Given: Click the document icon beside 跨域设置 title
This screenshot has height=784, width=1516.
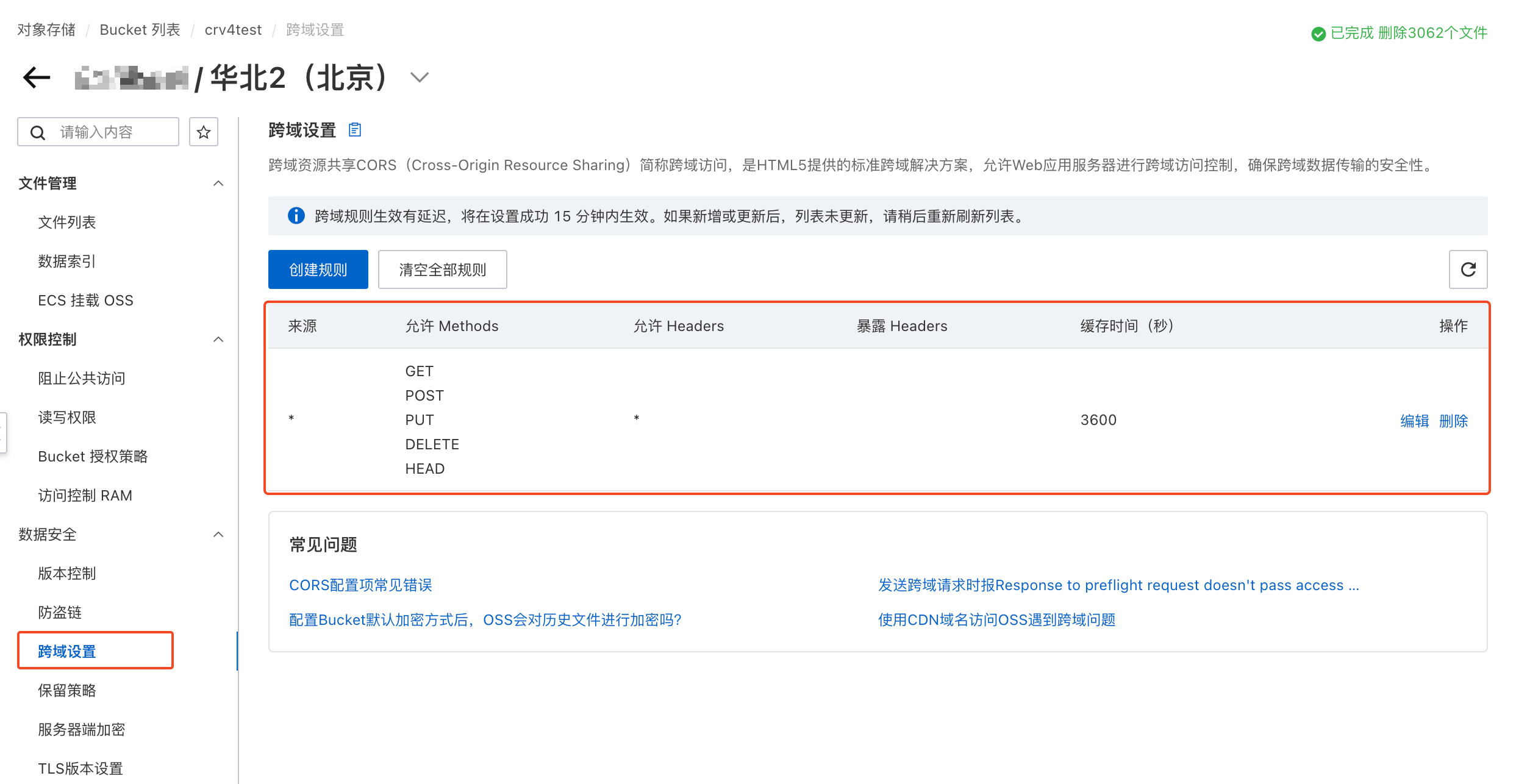Looking at the screenshot, I should point(355,130).
